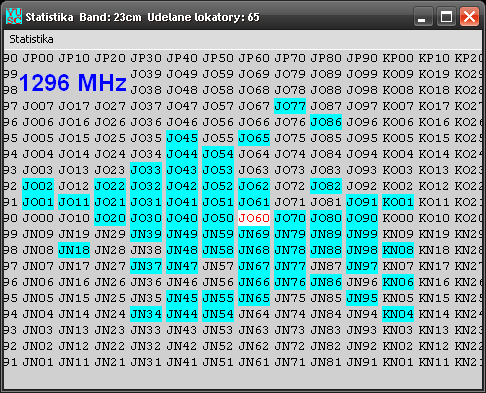The width and height of the screenshot is (486, 393).
Task: Click the JN61 locator cell
Action: tap(254, 362)
